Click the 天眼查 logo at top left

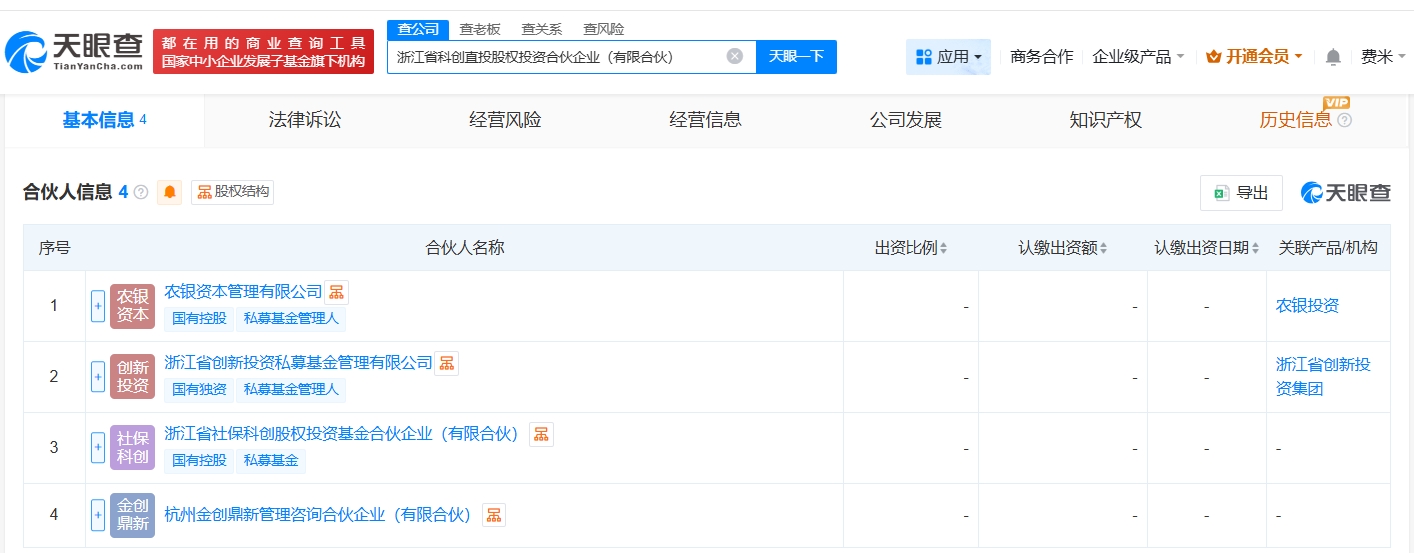[x=75, y=51]
